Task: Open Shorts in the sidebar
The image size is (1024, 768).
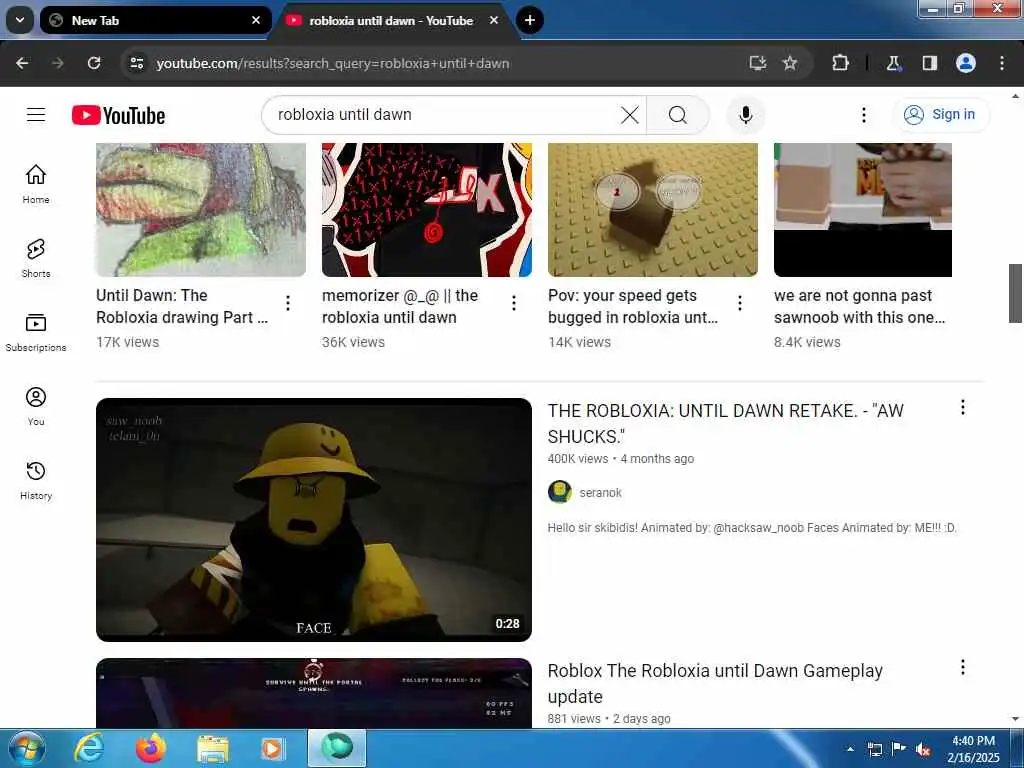Action: (x=36, y=258)
